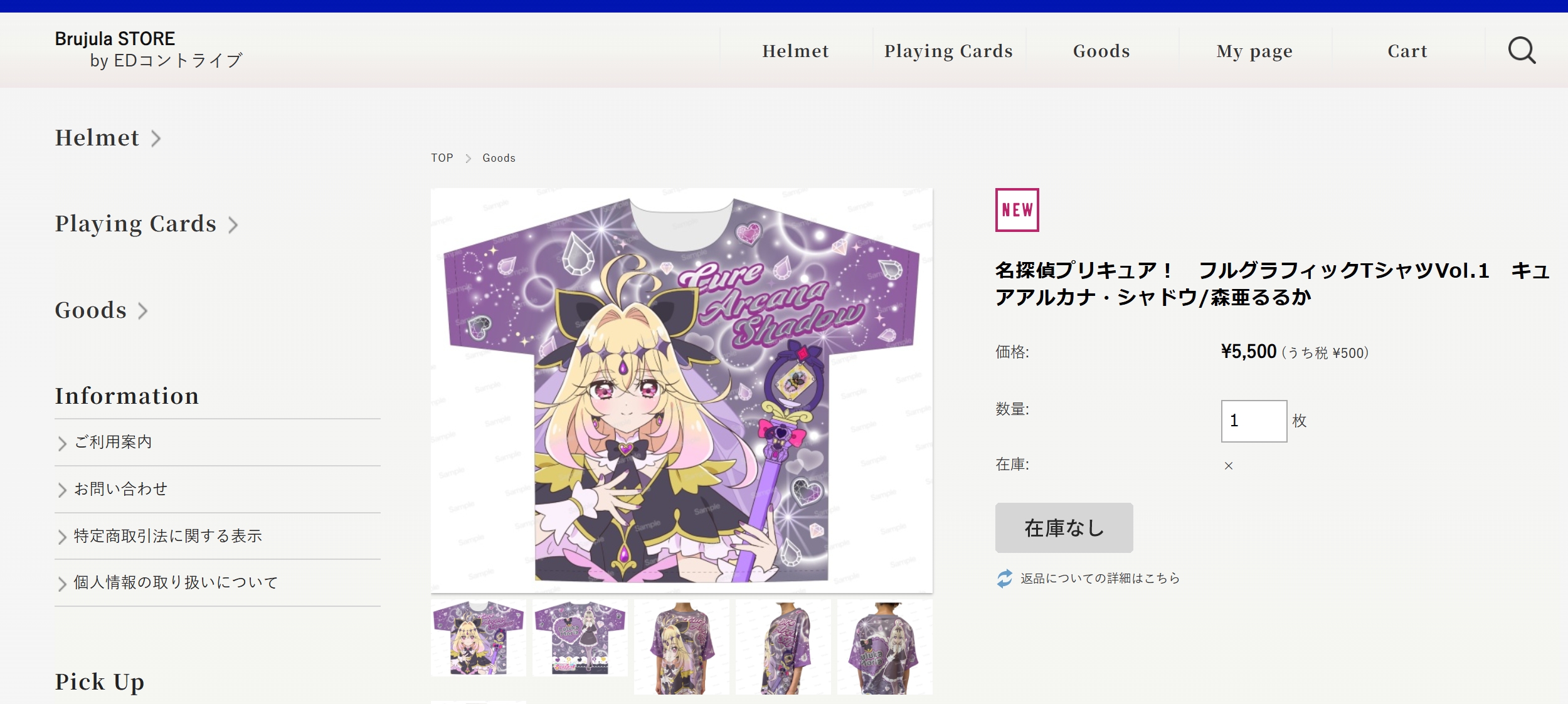The width and height of the screenshot is (1568, 704).
Task: Open Helmet in top navigation
Action: pyautogui.click(x=795, y=51)
